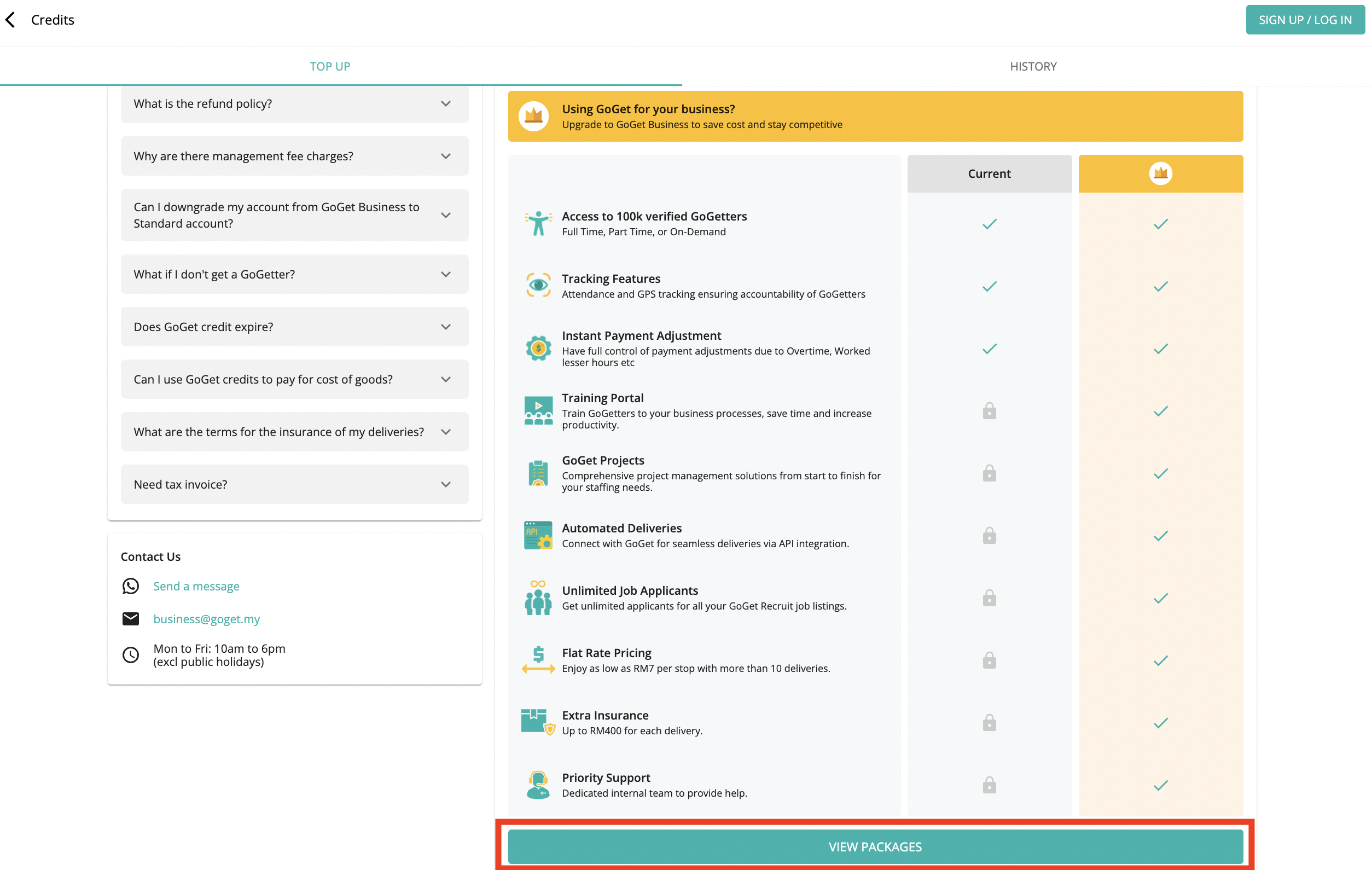Click the Access to 100k verified GoGetters icon
Viewport: 1372px width, 870px height.
point(538,223)
